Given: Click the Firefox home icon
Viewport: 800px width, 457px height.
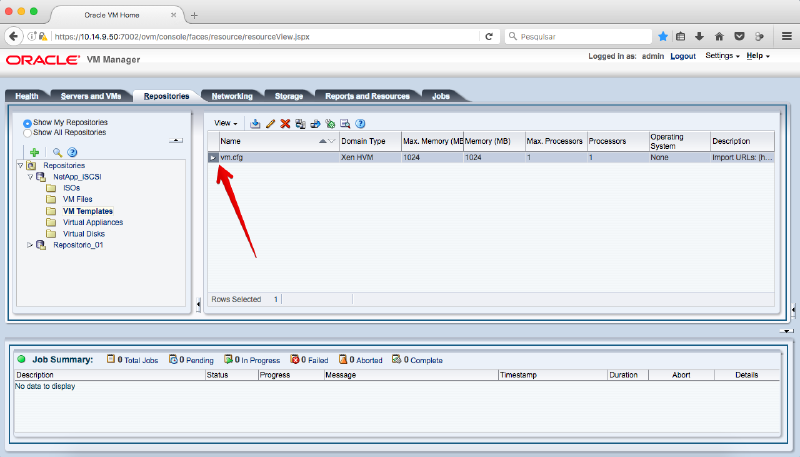Looking at the screenshot, I should (719, 36).
